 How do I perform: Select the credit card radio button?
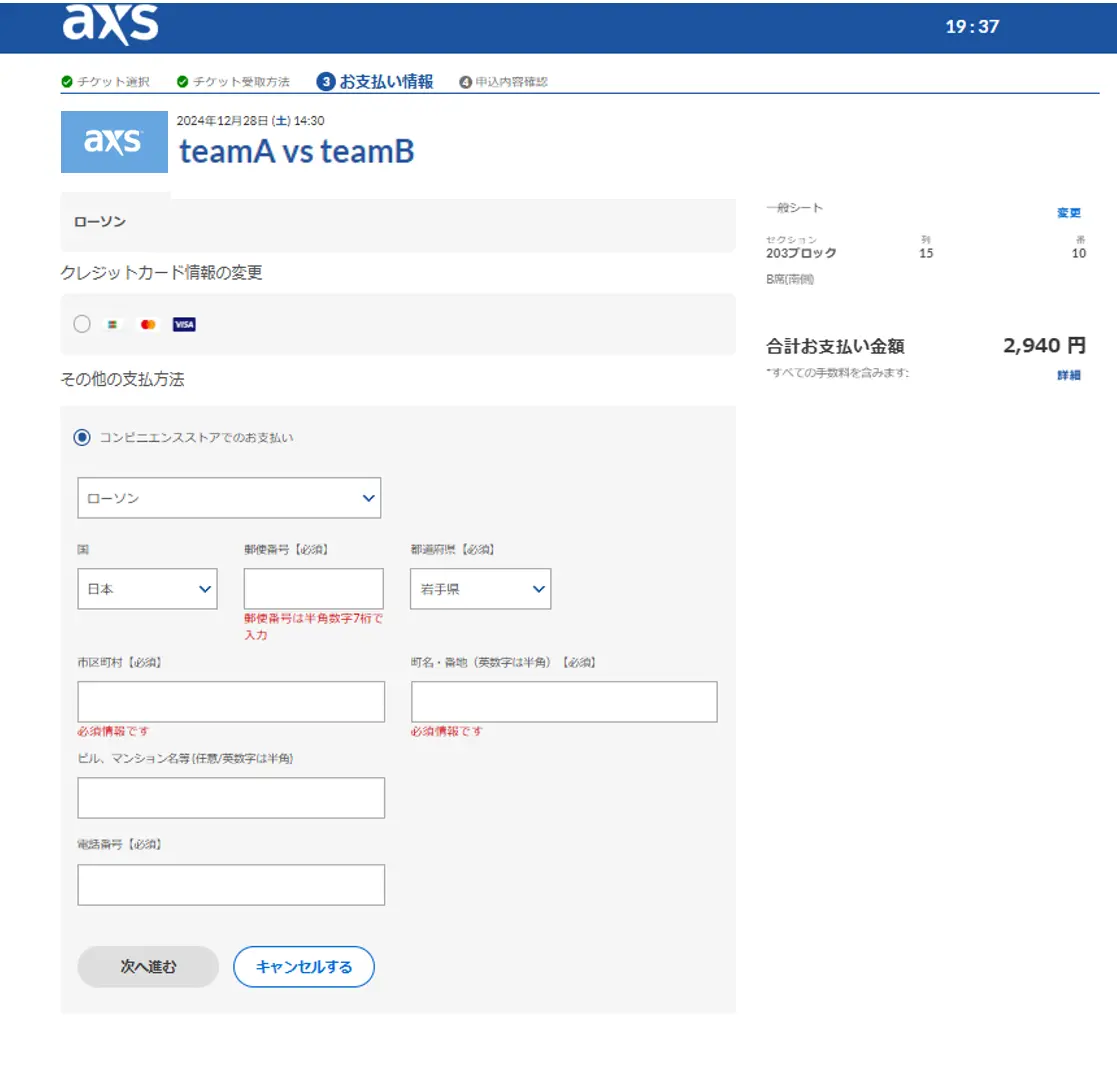pyautogui.click(x=82, y=324)
